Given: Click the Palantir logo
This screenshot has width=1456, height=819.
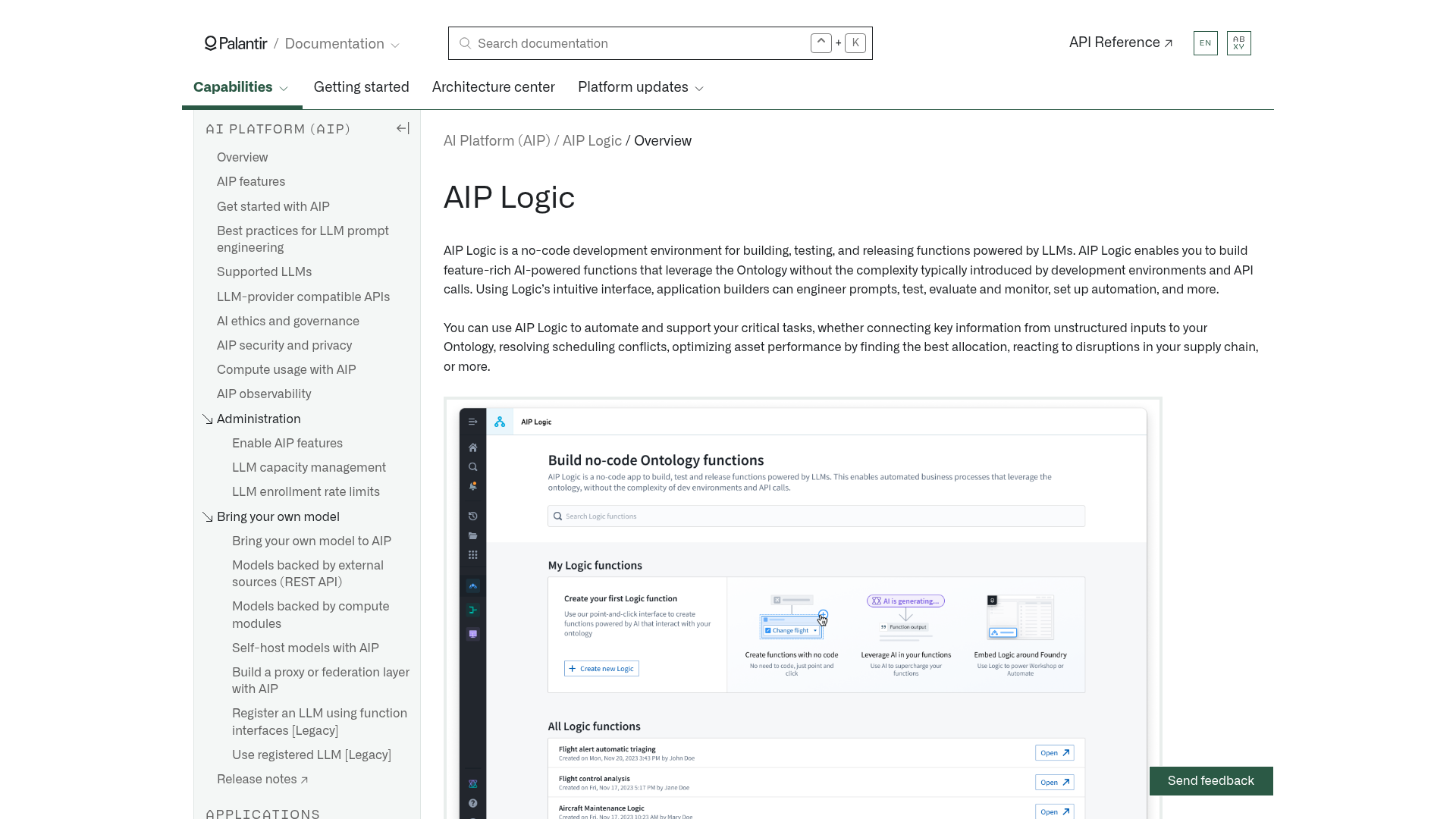Looking at the screenshot, I should click(236, 43).
